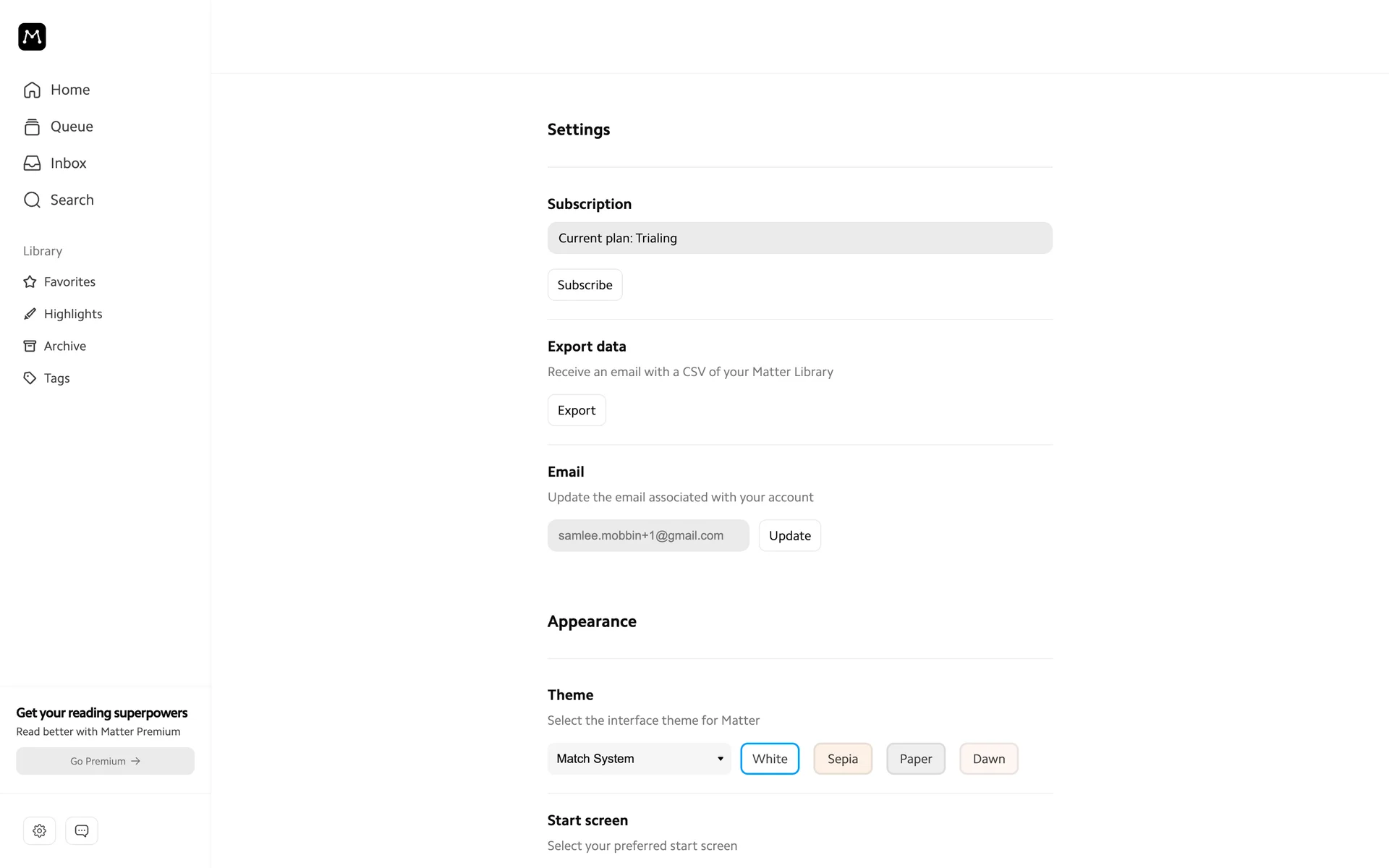
Task: Click the Subscribe button
Action: point(585,285)
